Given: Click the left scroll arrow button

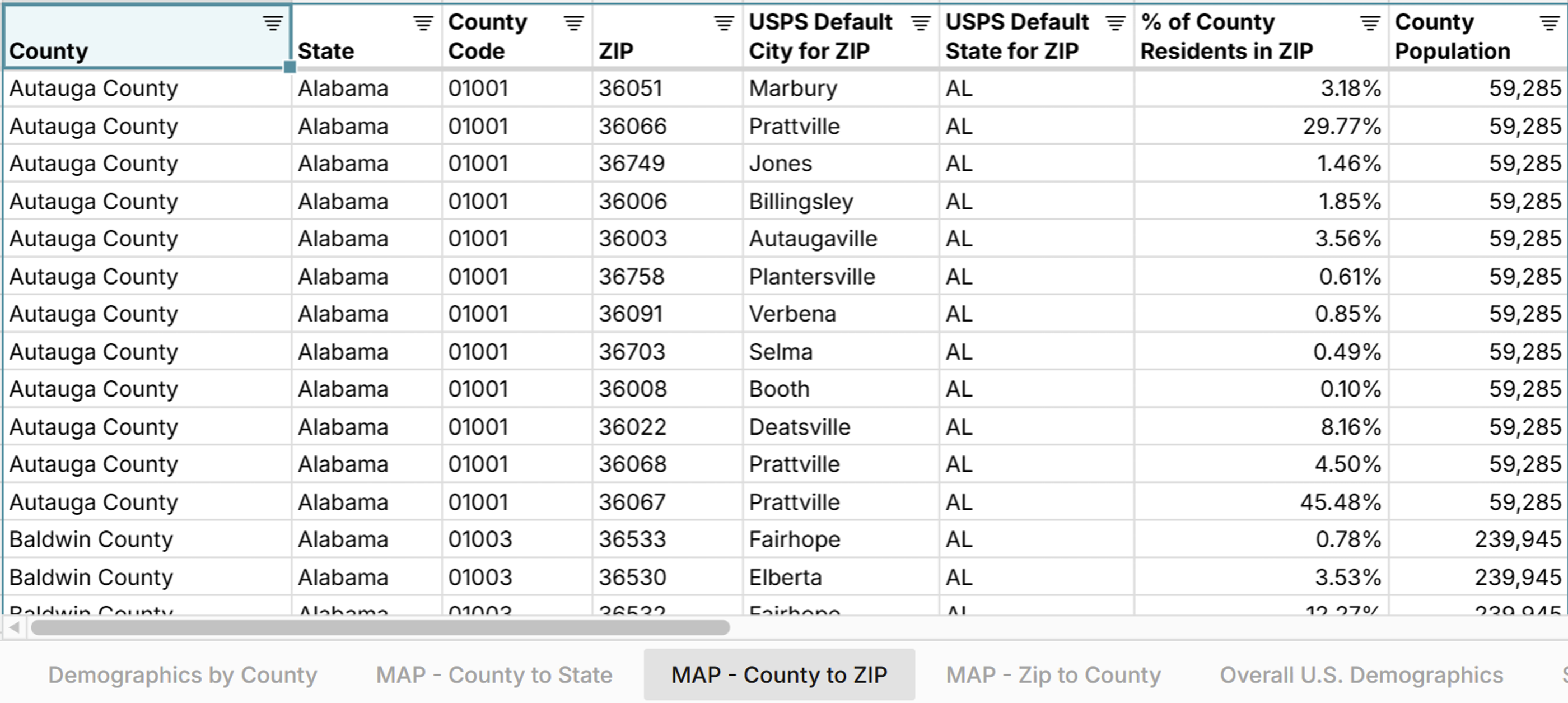Looking at the screenshot, I should click(13, 628).
